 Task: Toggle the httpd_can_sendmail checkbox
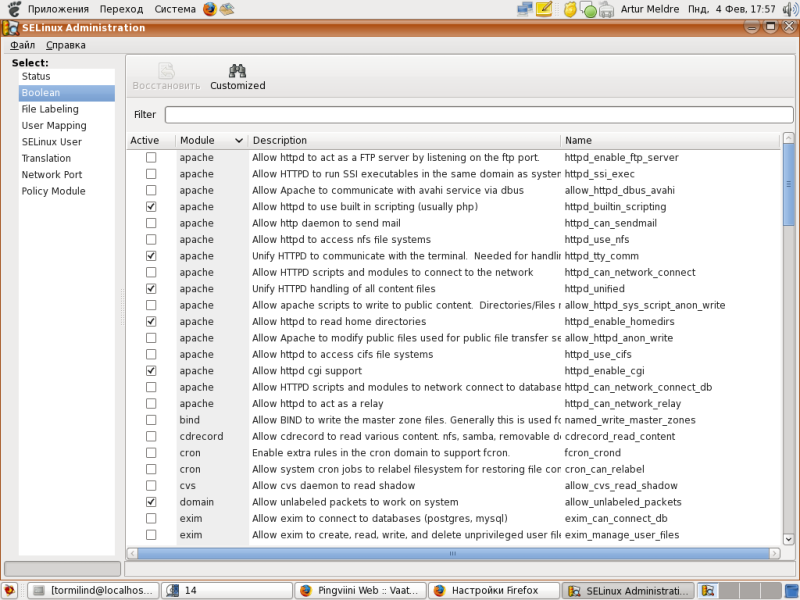click(x=151, y=223)
